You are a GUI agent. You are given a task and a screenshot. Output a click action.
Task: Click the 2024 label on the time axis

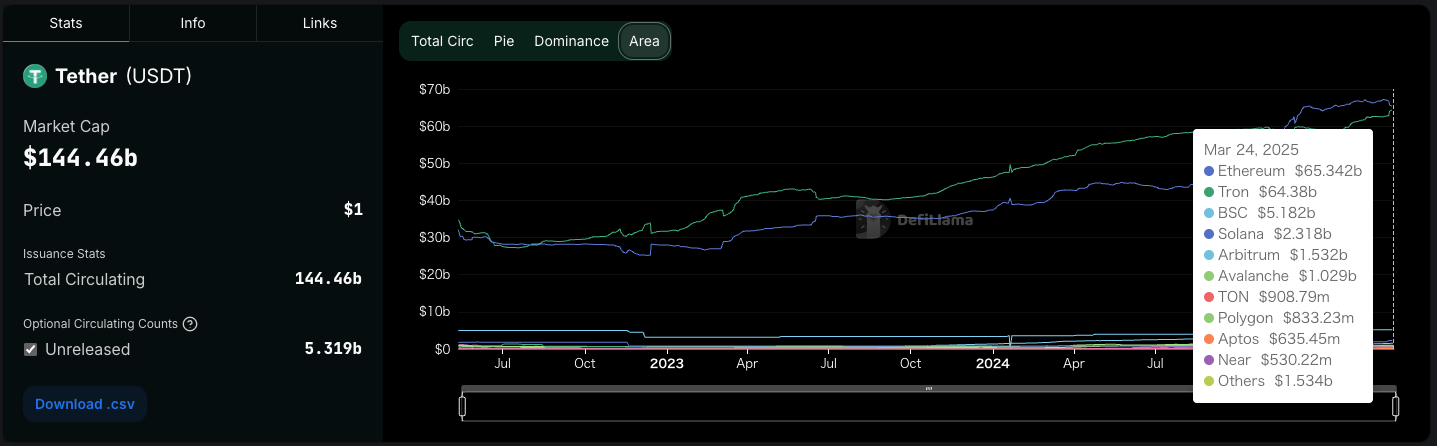[993, 363]
